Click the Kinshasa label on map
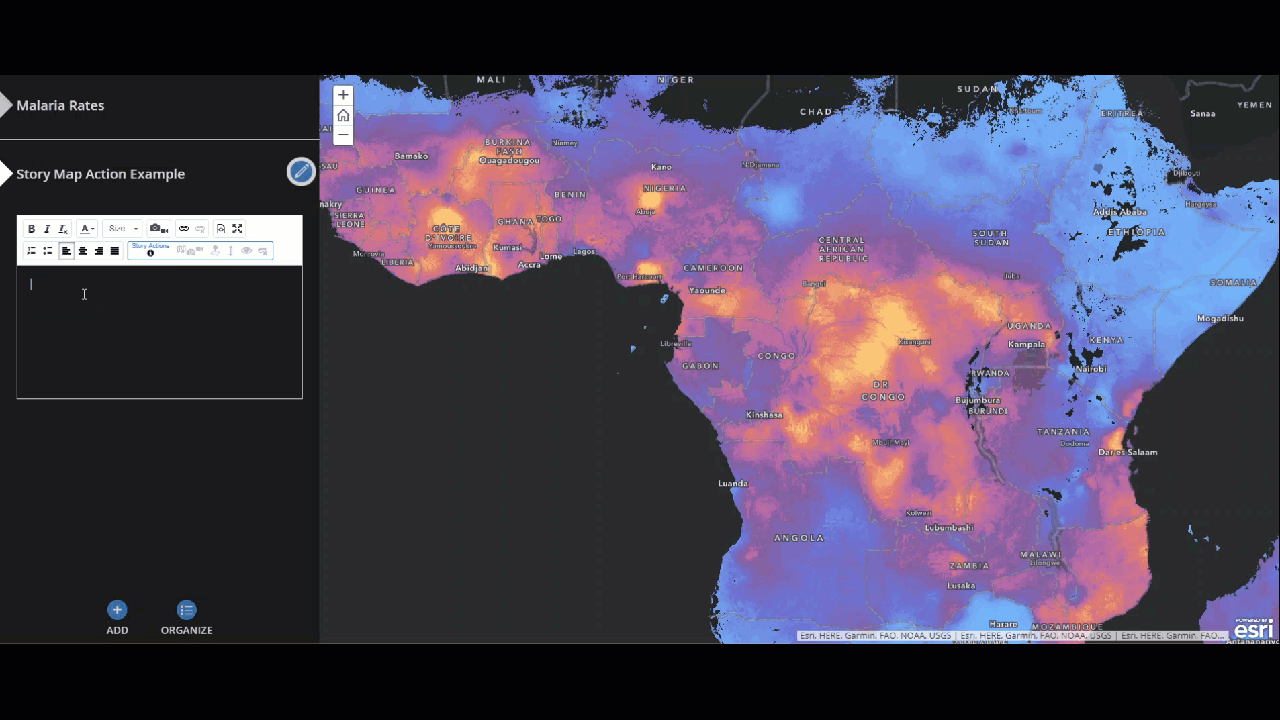Screen dimensions: 1280x720 tap(764, 414)
